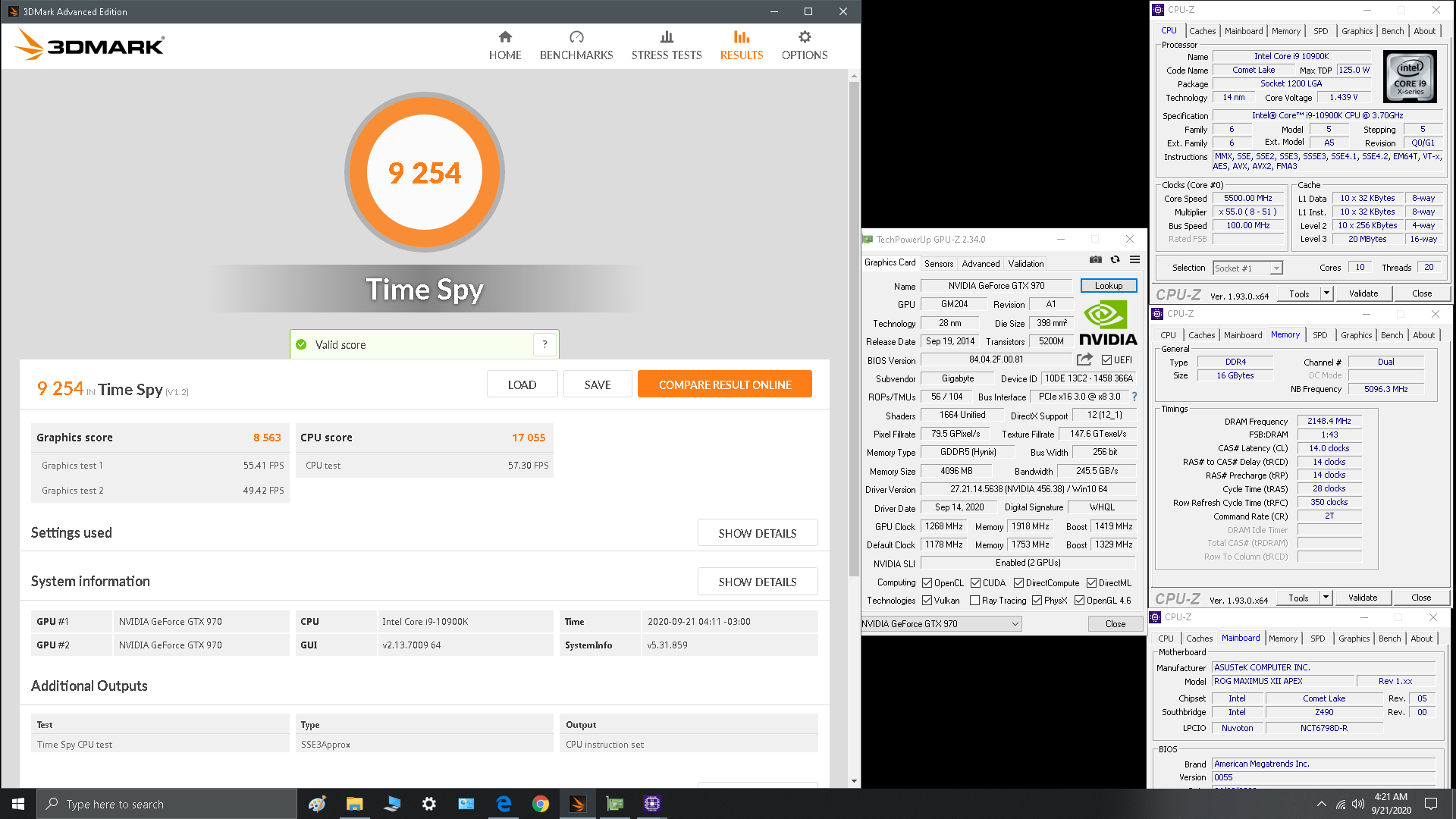
Task: Click the Windows taskbar search box
Action: coord(167,804)
